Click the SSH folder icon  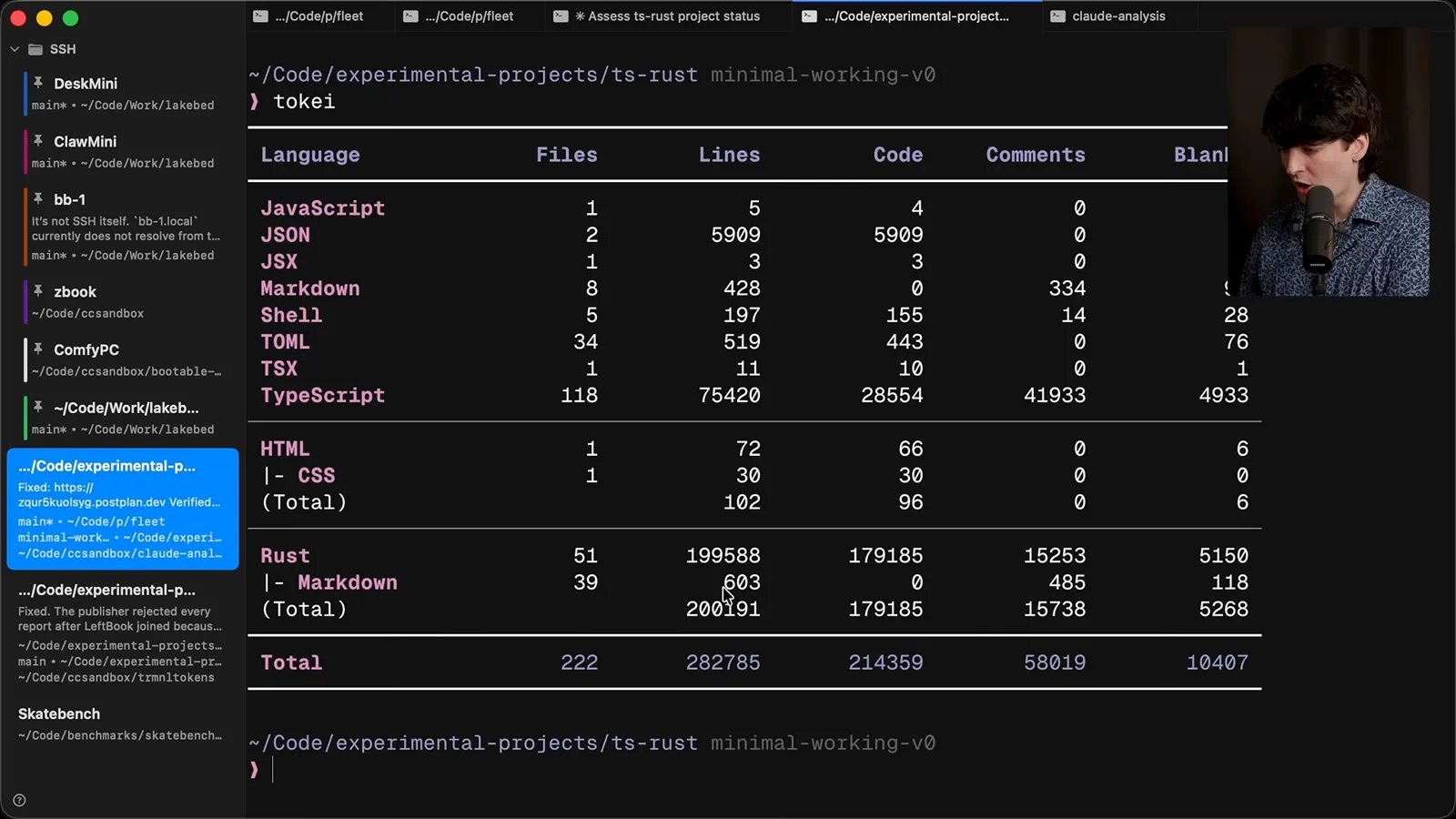[x=35, y=49]
